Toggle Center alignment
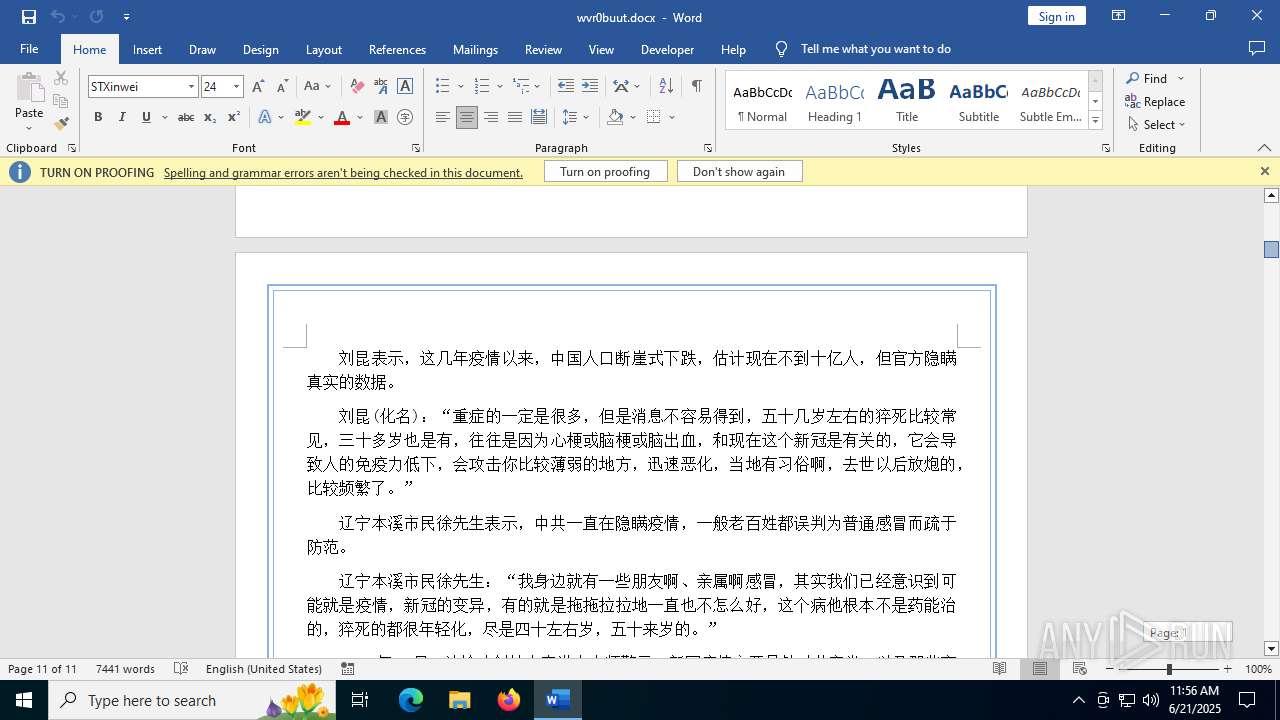Viewport: 1280px width, 720px height. pos(467,117)
